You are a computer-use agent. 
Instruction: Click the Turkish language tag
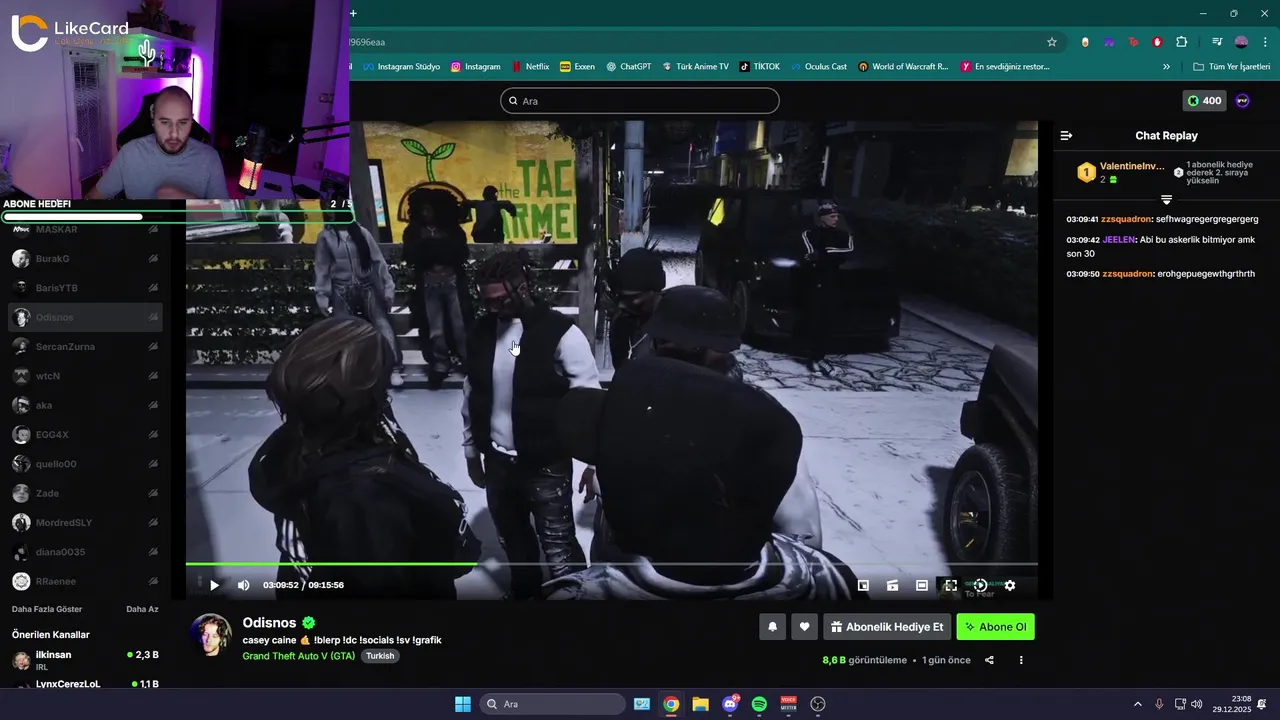tap(380, 656)
